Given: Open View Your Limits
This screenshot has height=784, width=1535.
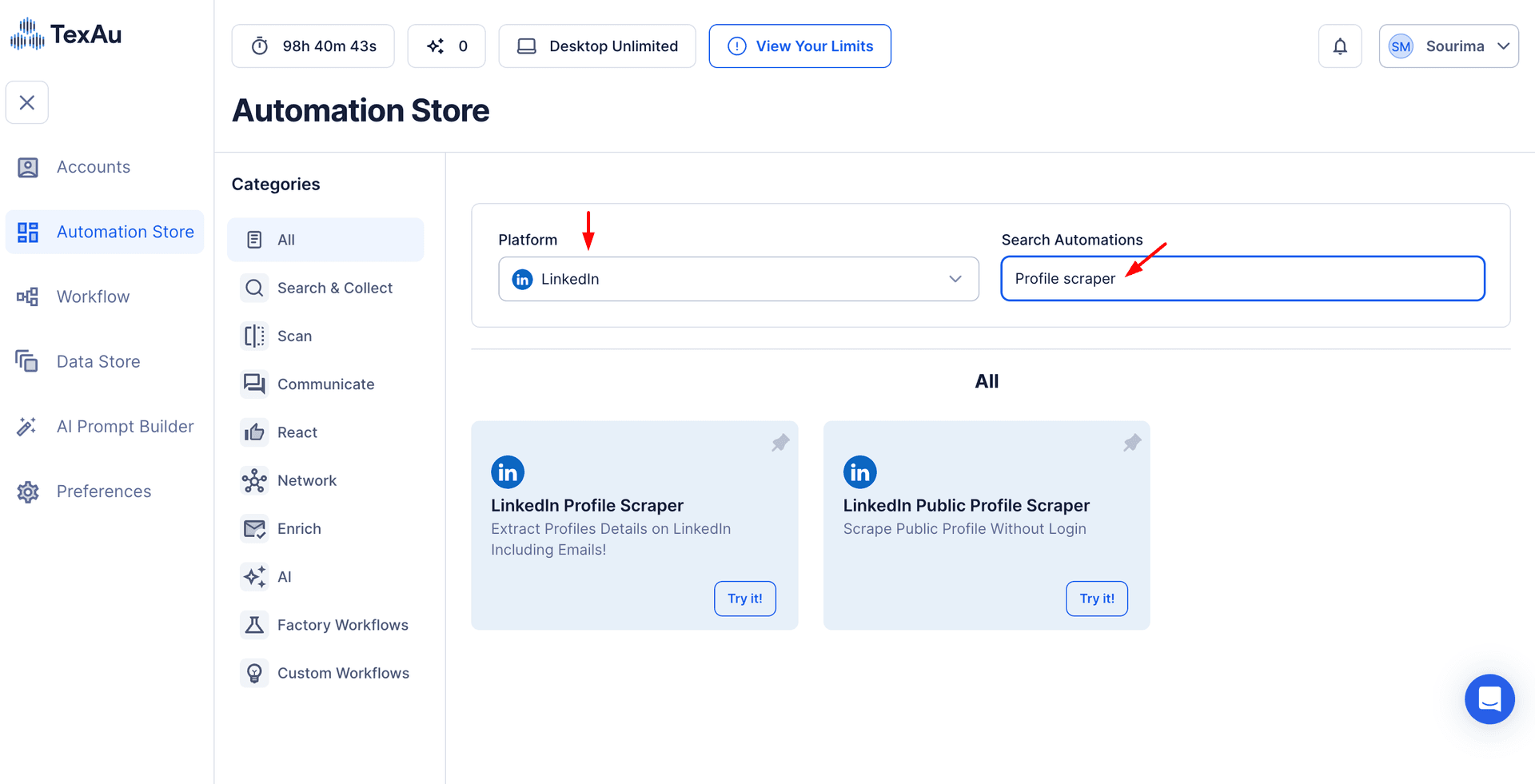Looking at the screenshot, I should (x=799, y=46).
